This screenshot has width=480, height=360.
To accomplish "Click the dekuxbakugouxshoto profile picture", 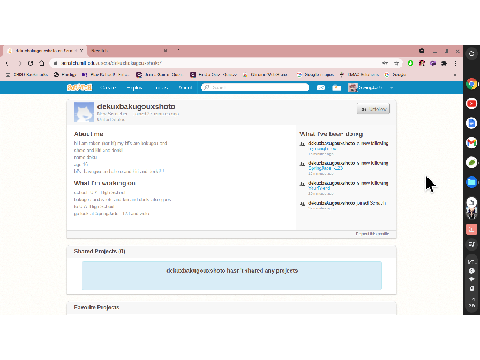I will 84,112.
